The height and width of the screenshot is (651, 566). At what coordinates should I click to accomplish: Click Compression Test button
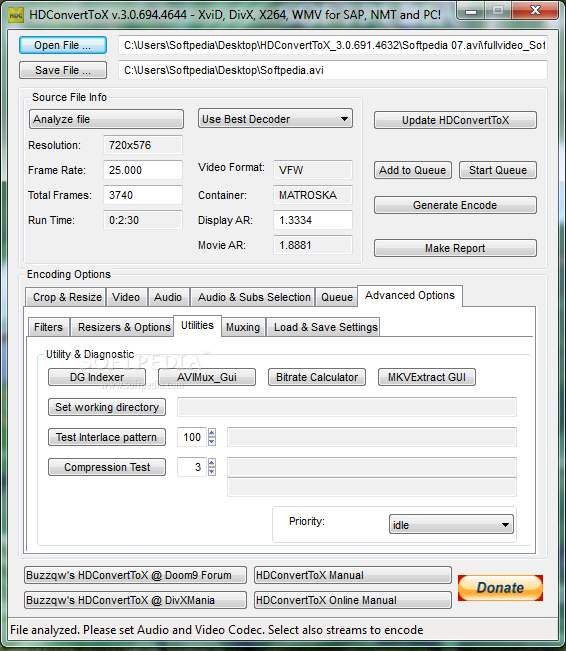(107, 467)
